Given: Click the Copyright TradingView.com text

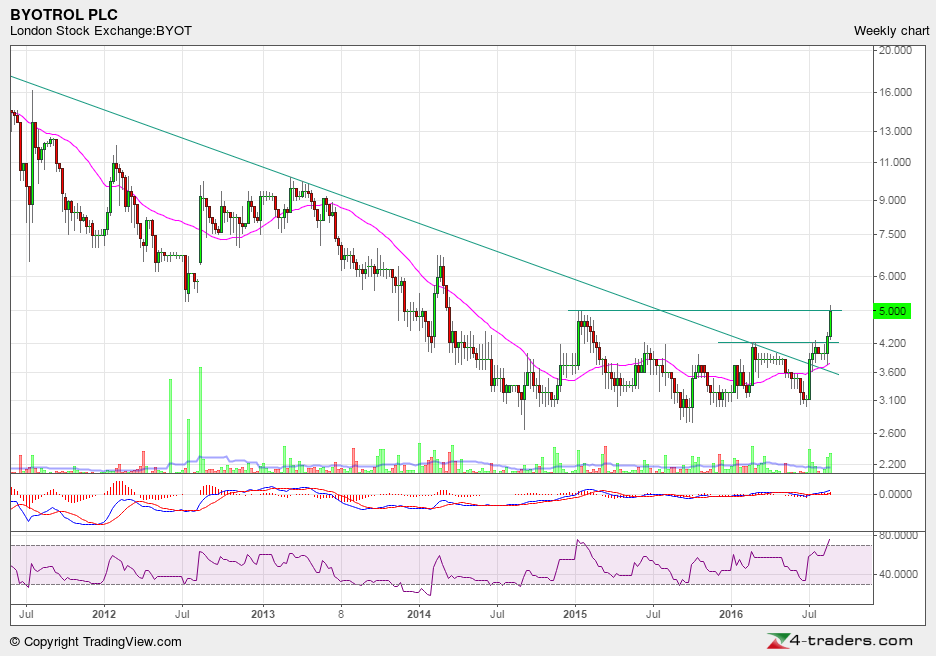Looking at the screenshot, I should (x=96, y=642).
